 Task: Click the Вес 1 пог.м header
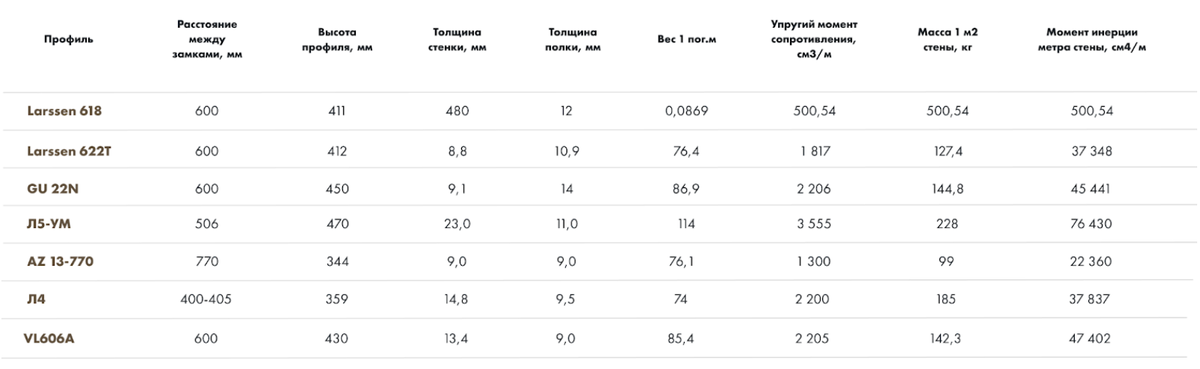[x=686, y=39]
